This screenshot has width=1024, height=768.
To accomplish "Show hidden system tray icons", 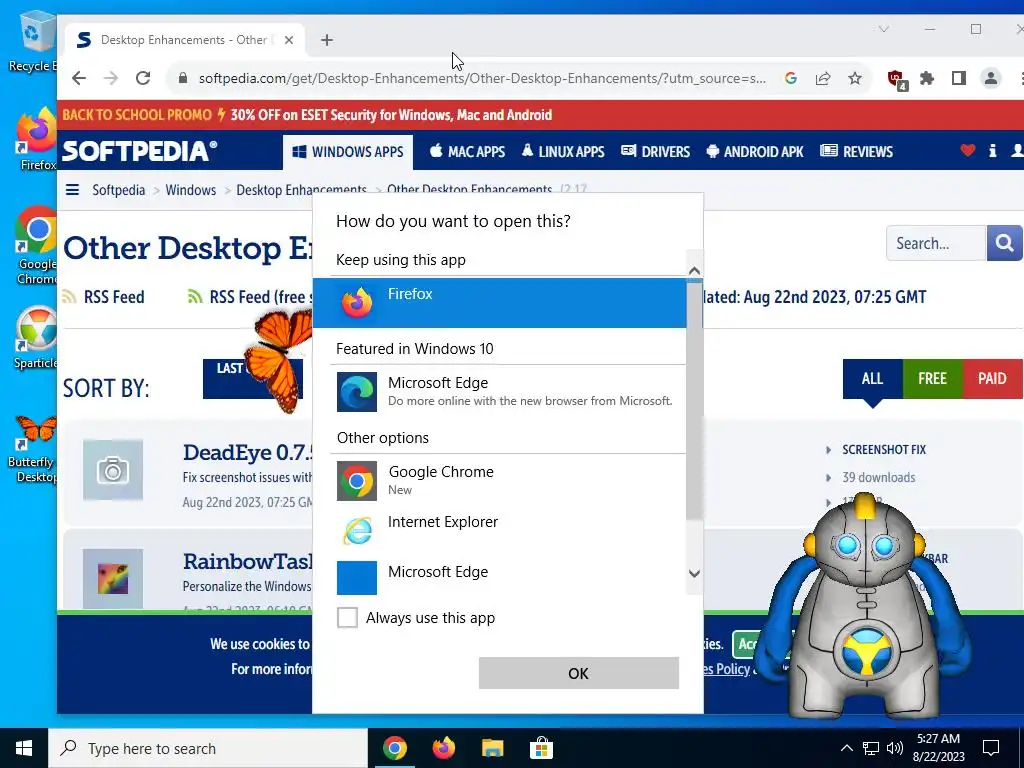I will point(846,748).
